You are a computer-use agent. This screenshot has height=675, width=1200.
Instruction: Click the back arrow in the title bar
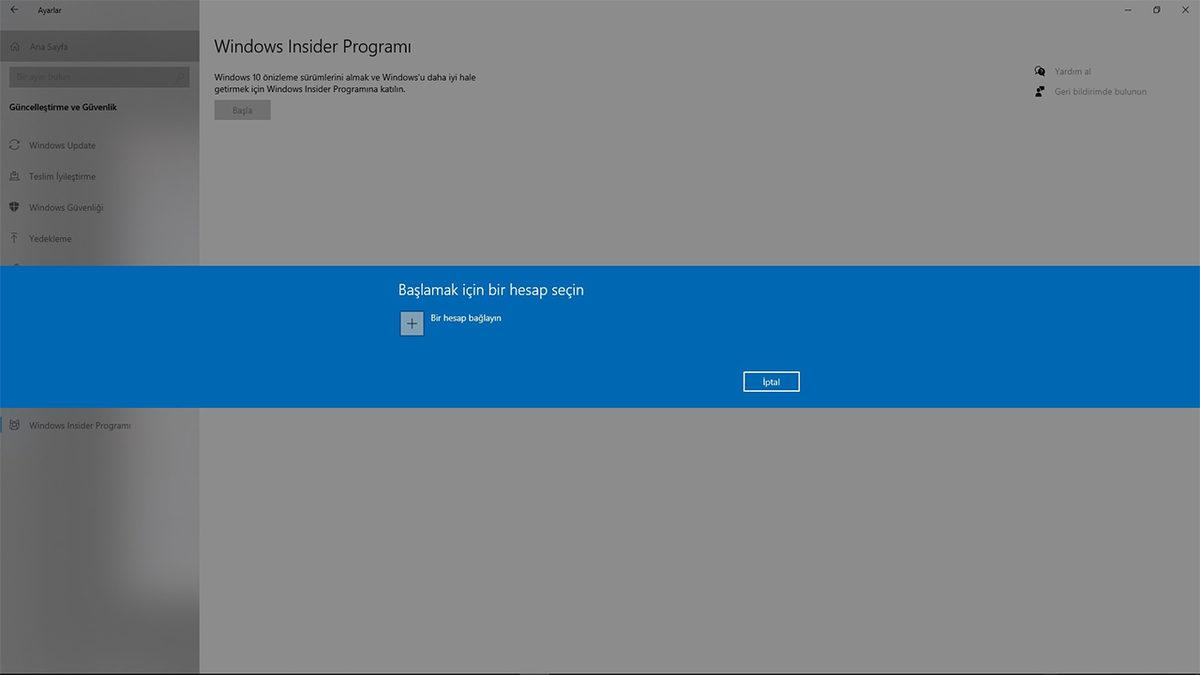14,9
